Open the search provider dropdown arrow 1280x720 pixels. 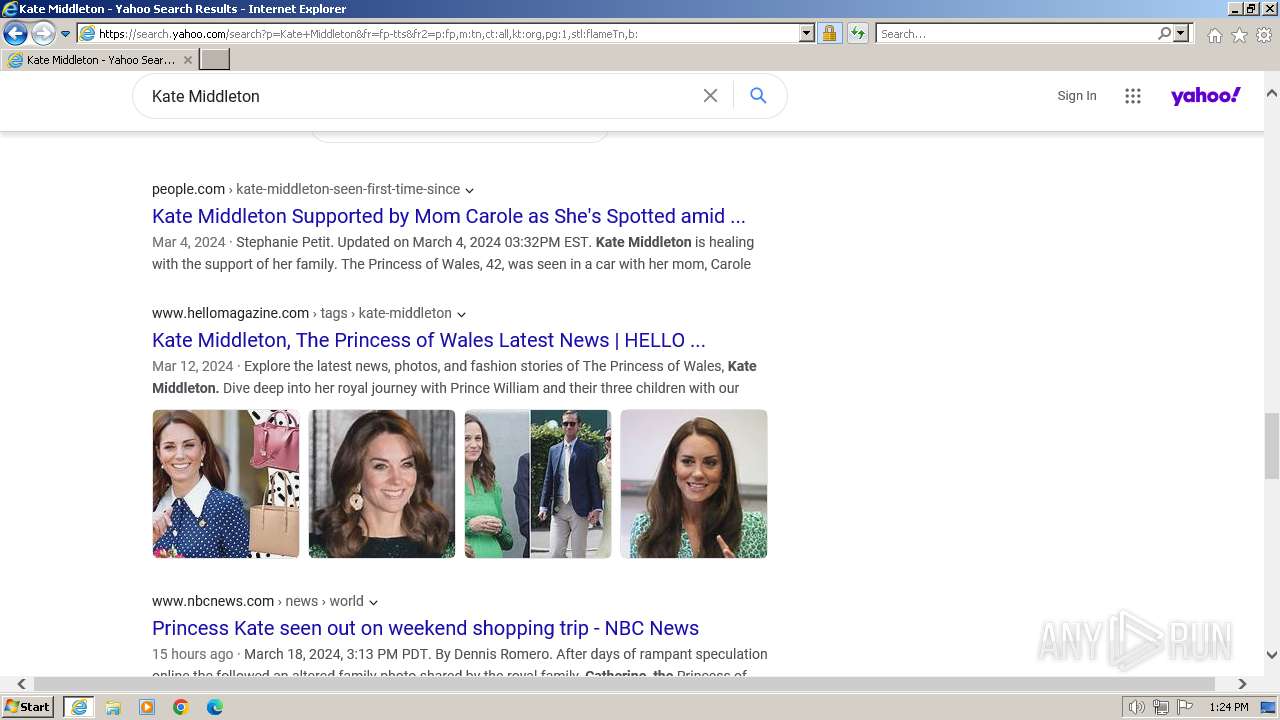1181,33
